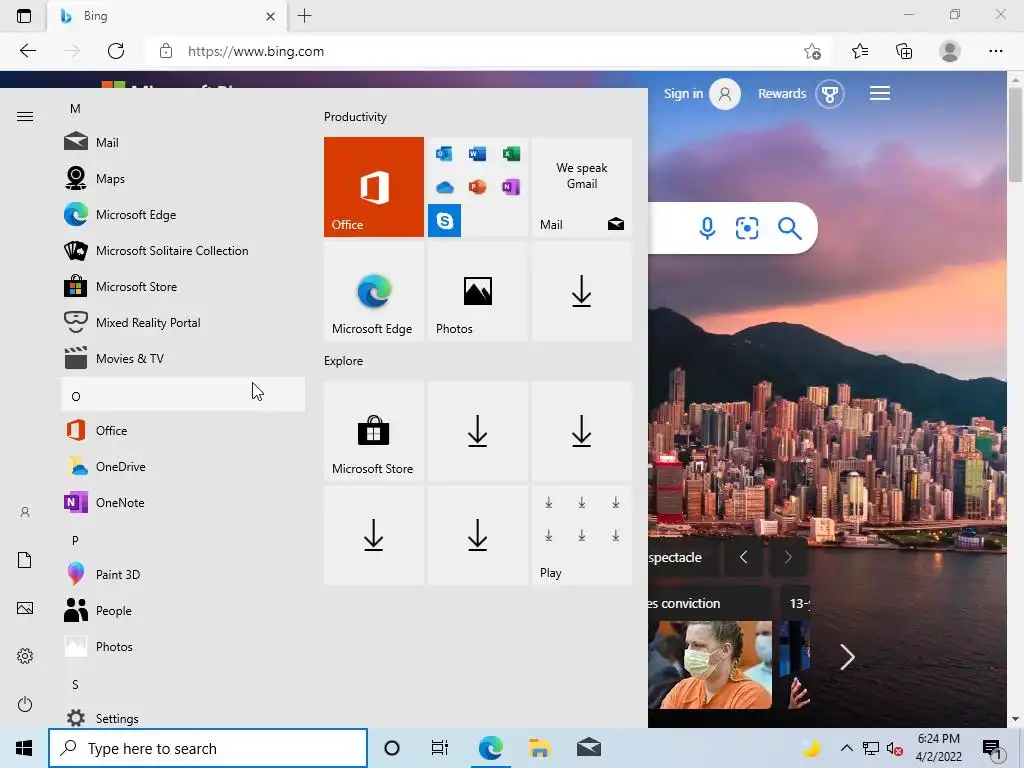Jump using the letter O header

point(183,394)
